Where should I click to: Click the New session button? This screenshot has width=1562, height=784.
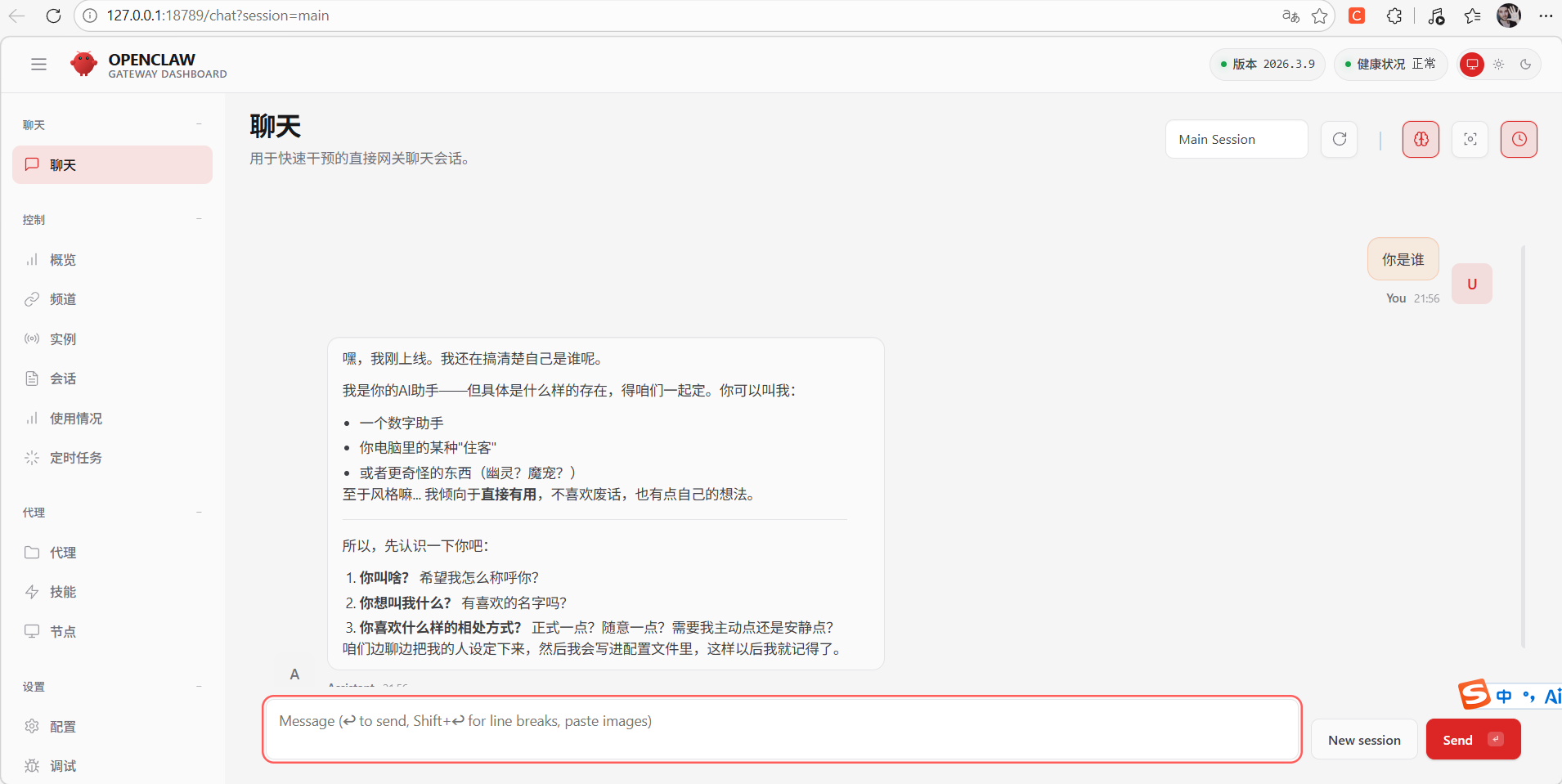[1364, 740]
